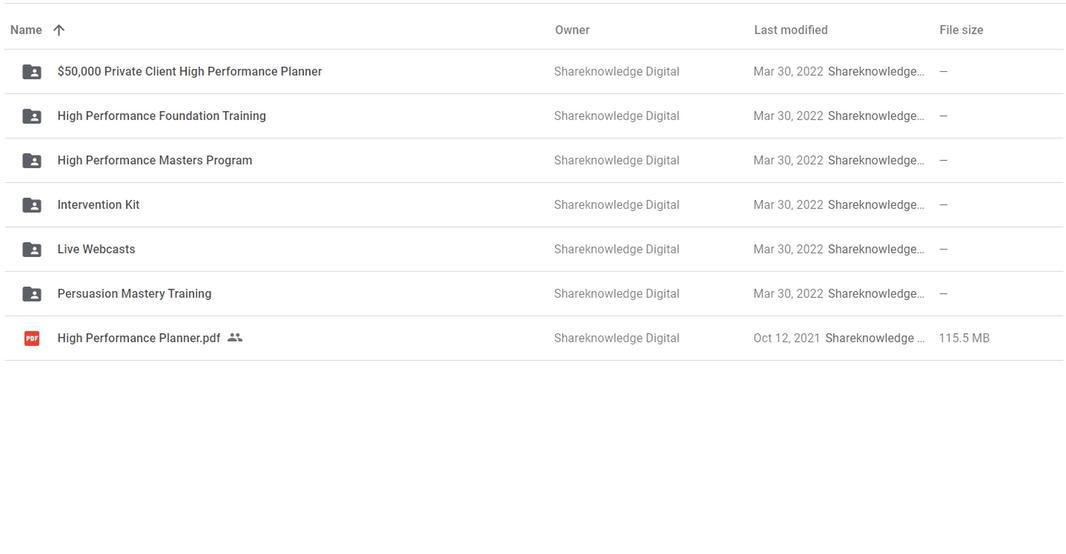
Task: Click the folder icon for Persuasion Mastery Training
Action: (32, 294)
